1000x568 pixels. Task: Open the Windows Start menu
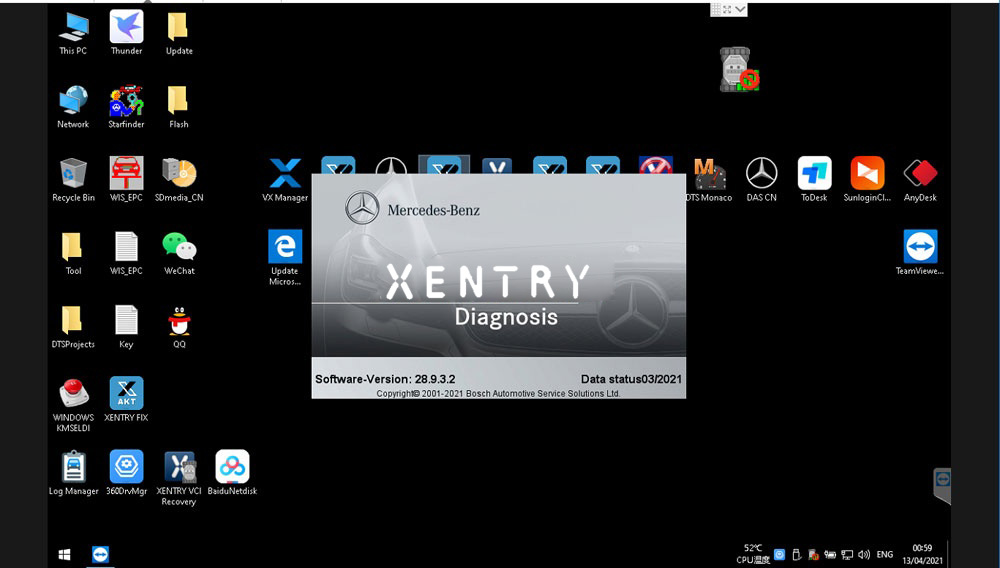pyautogui.click(x=64, y=555)
